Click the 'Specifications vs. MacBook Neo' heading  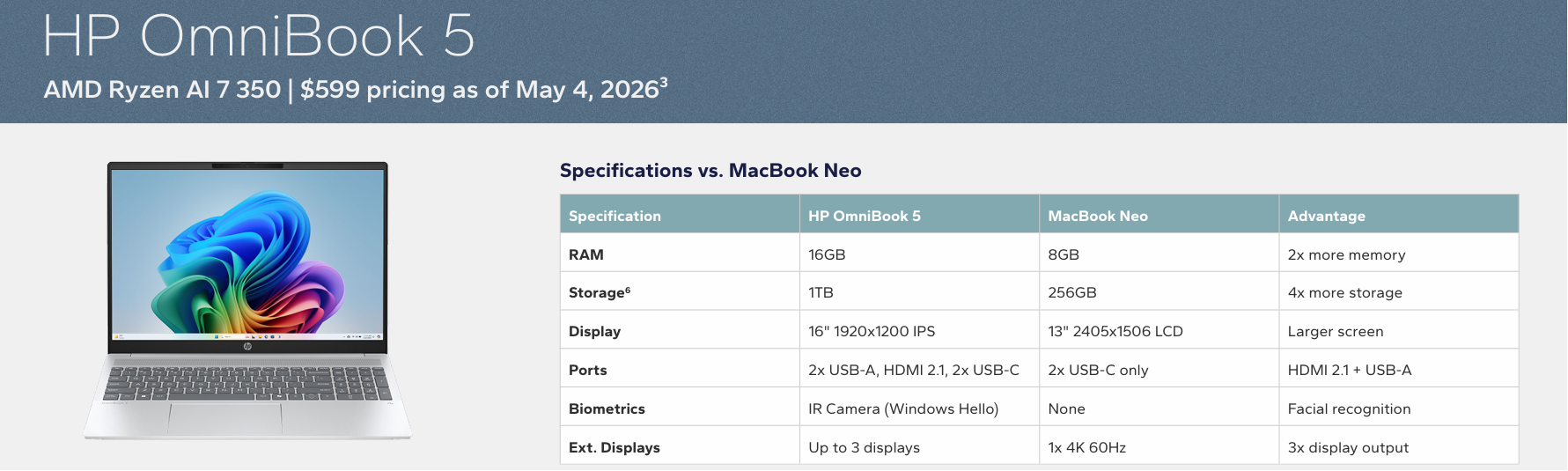pyautogui.click(x=710, y=171)
